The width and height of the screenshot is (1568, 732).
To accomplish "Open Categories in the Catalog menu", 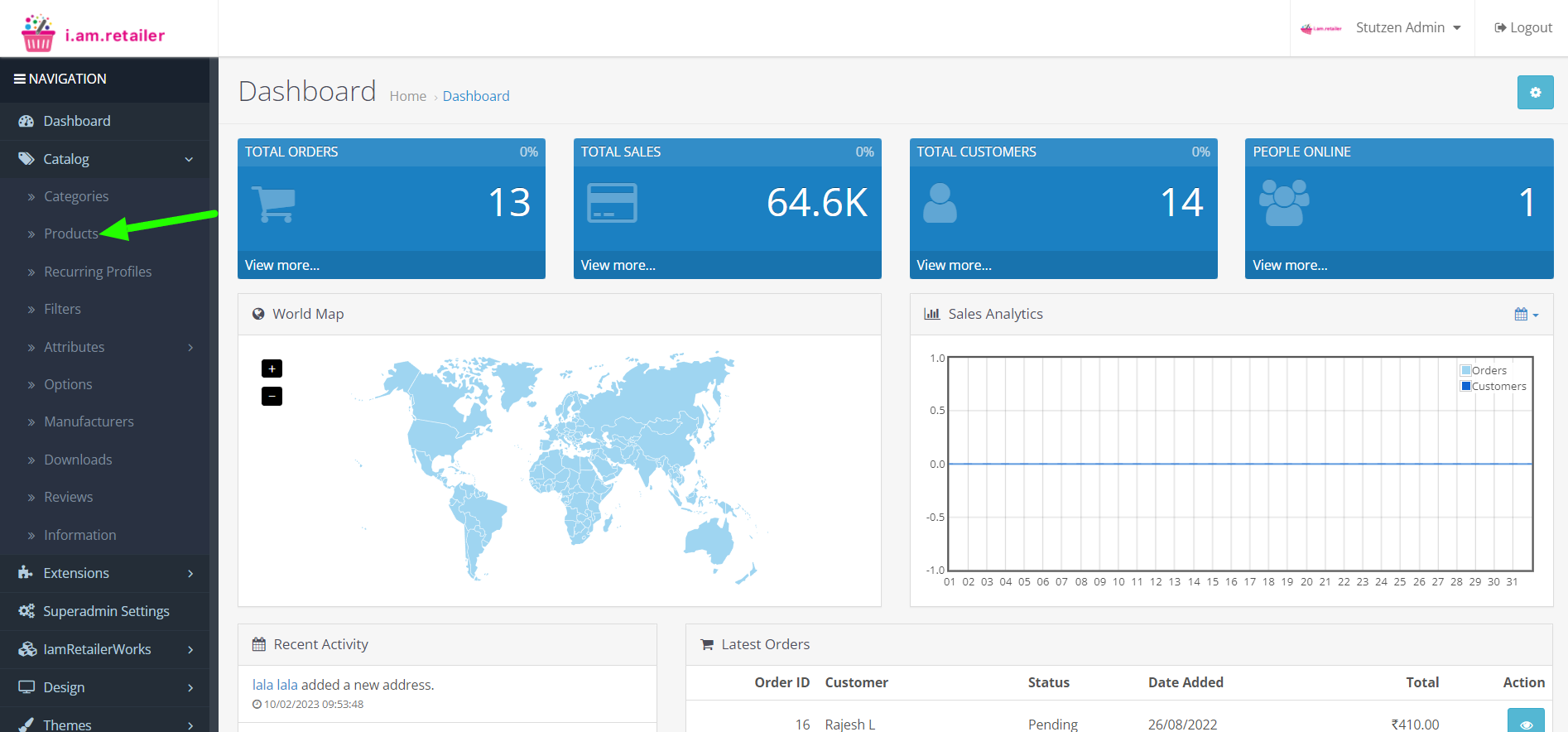I will (76, 196).
